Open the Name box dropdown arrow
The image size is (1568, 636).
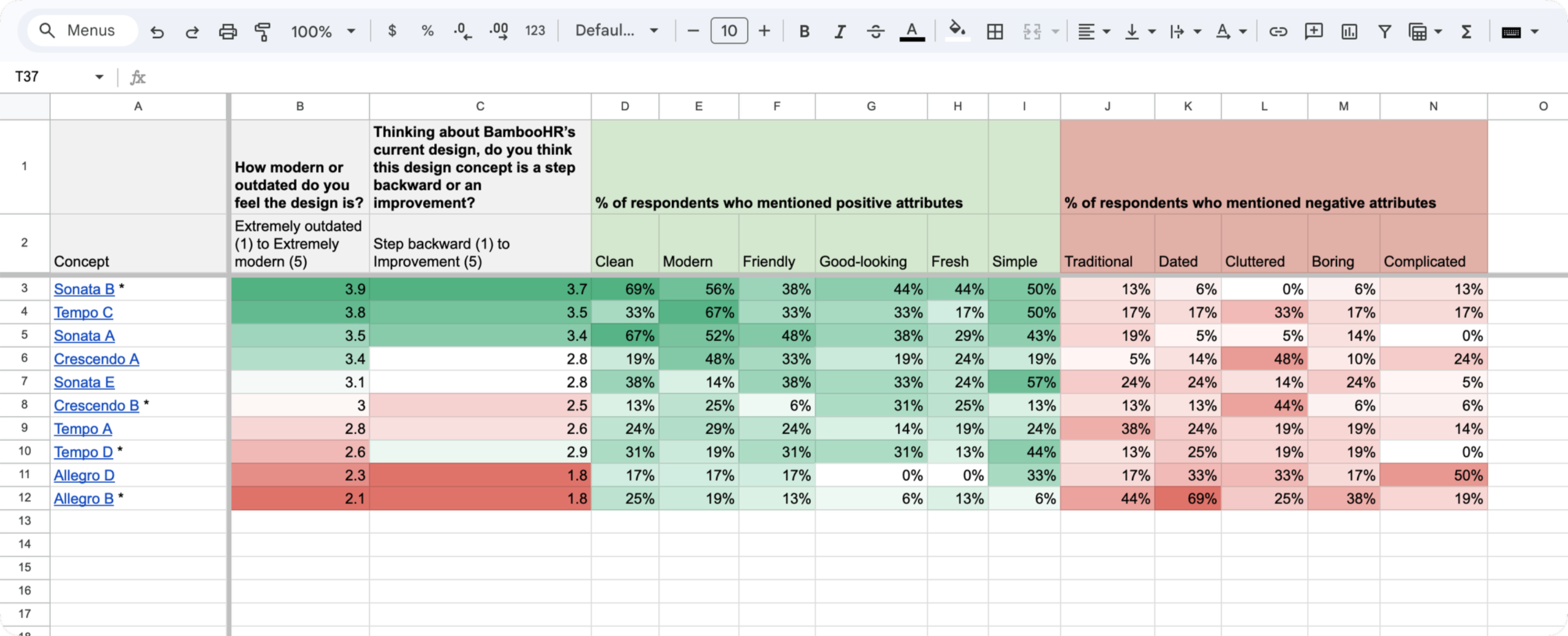(x=99, y=77)
